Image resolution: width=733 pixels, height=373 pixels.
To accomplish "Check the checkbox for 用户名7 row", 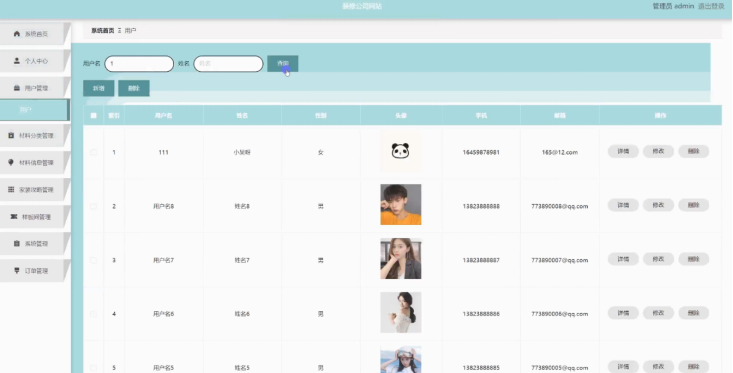I will 93,260.
